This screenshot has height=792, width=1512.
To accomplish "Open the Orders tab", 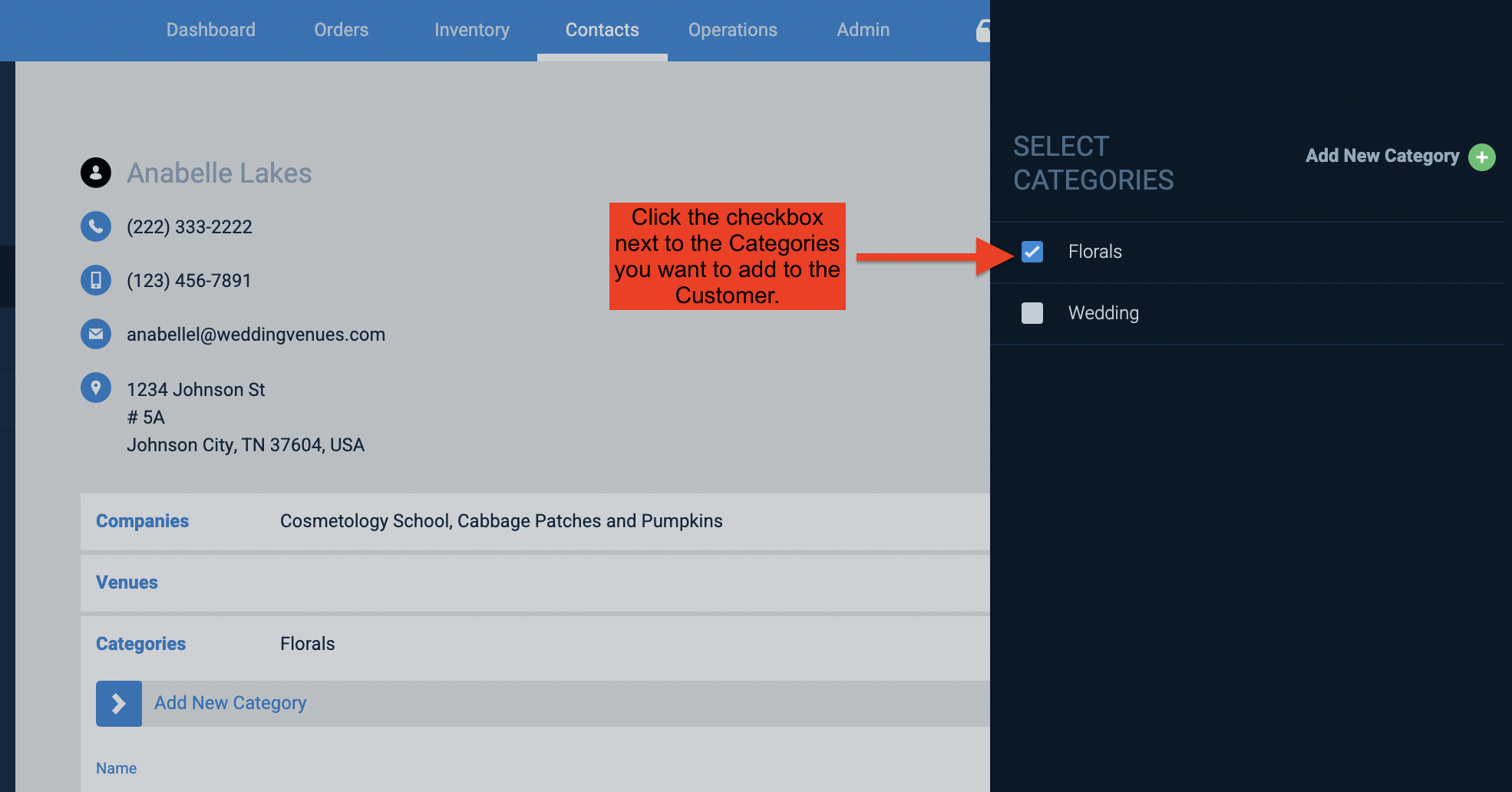I will pos(342,30).
